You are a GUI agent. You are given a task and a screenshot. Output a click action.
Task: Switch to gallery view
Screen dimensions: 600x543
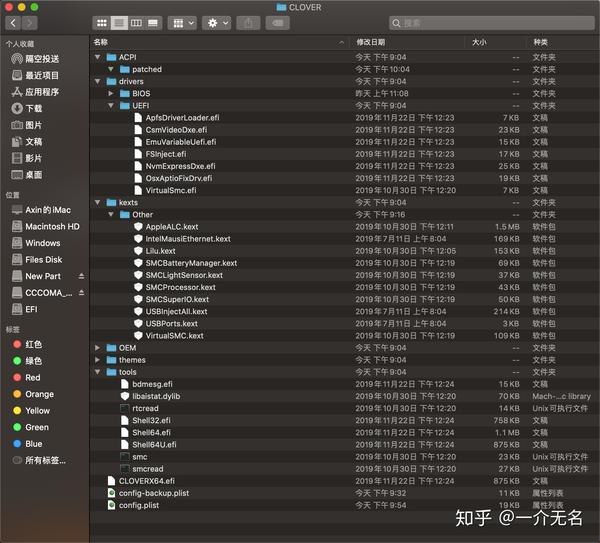[153, 23]
